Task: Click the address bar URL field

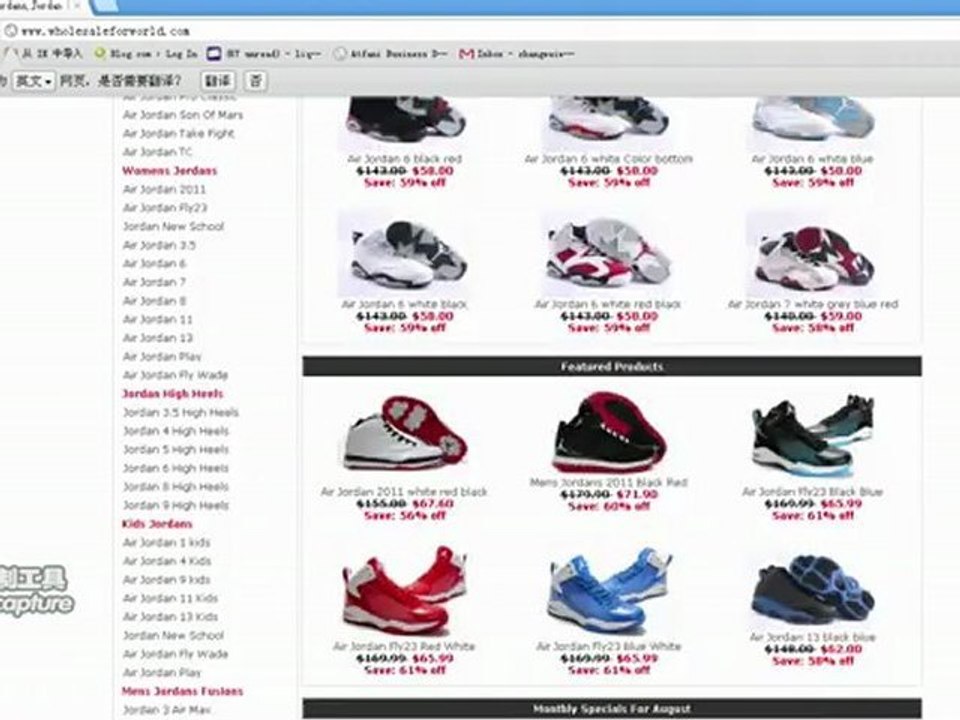Action: tap(478, 31)
